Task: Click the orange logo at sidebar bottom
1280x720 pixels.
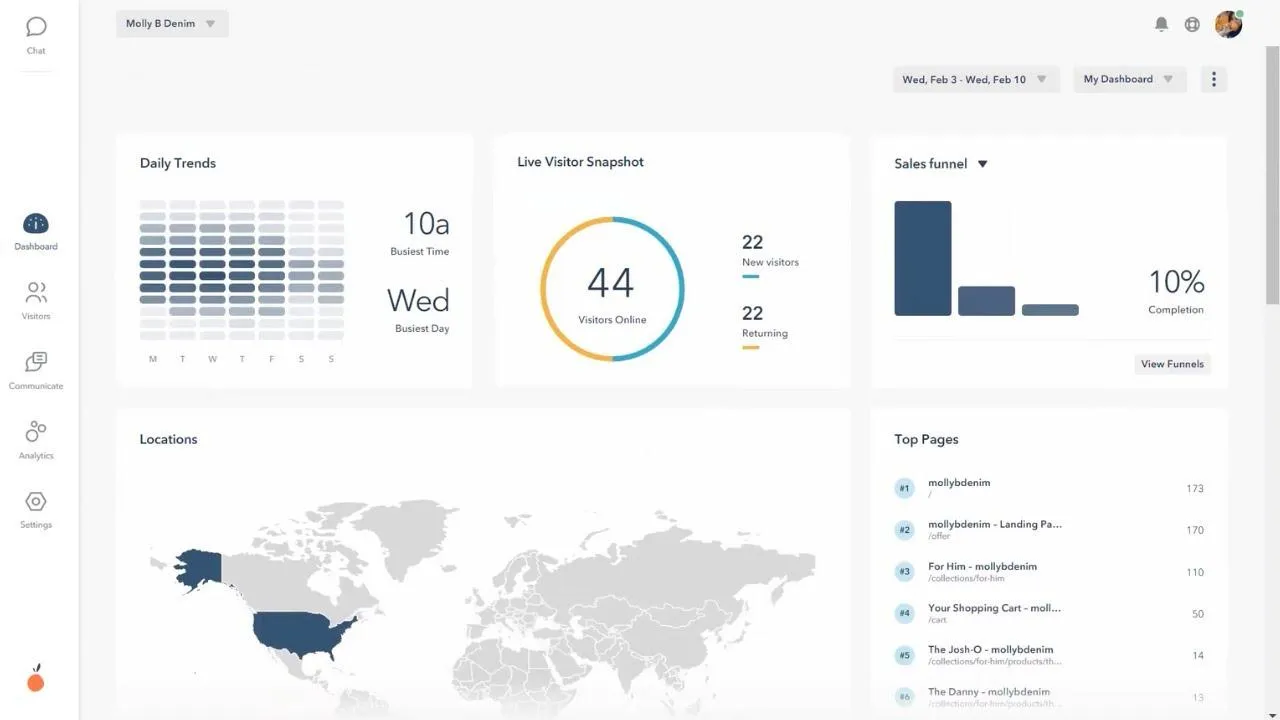Action: click(36, 679)
